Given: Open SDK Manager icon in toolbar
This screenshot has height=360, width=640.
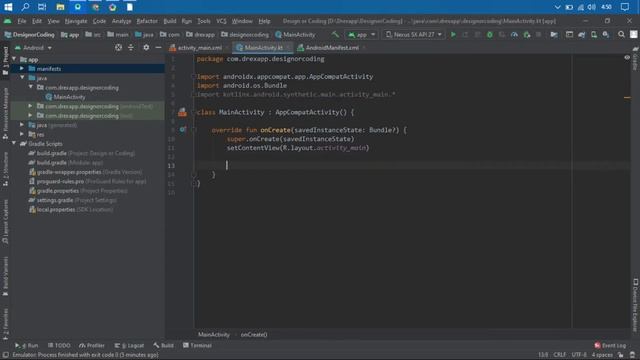Looking at the screenshot, I should click(x=606, y=35).
